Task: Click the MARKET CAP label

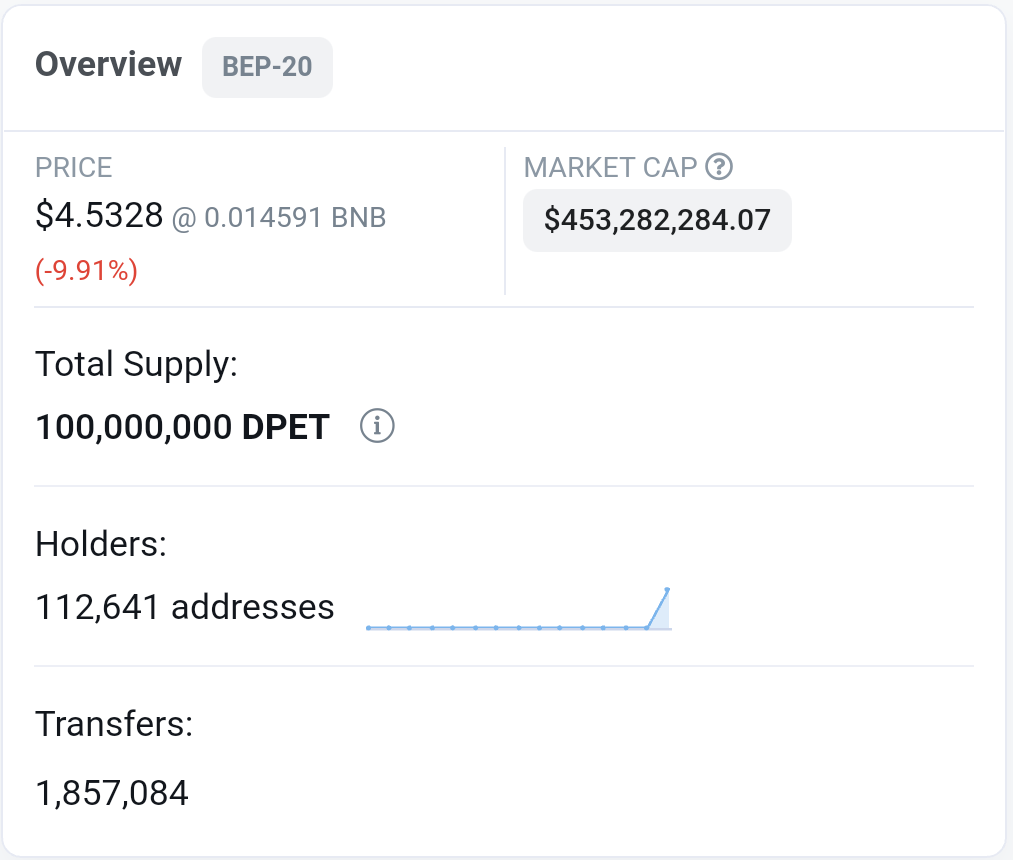Action: coord(611,167)
